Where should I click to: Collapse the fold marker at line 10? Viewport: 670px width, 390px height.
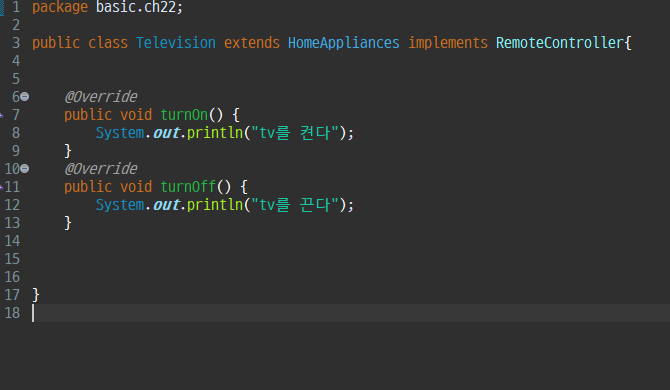[x=25, y=169]
